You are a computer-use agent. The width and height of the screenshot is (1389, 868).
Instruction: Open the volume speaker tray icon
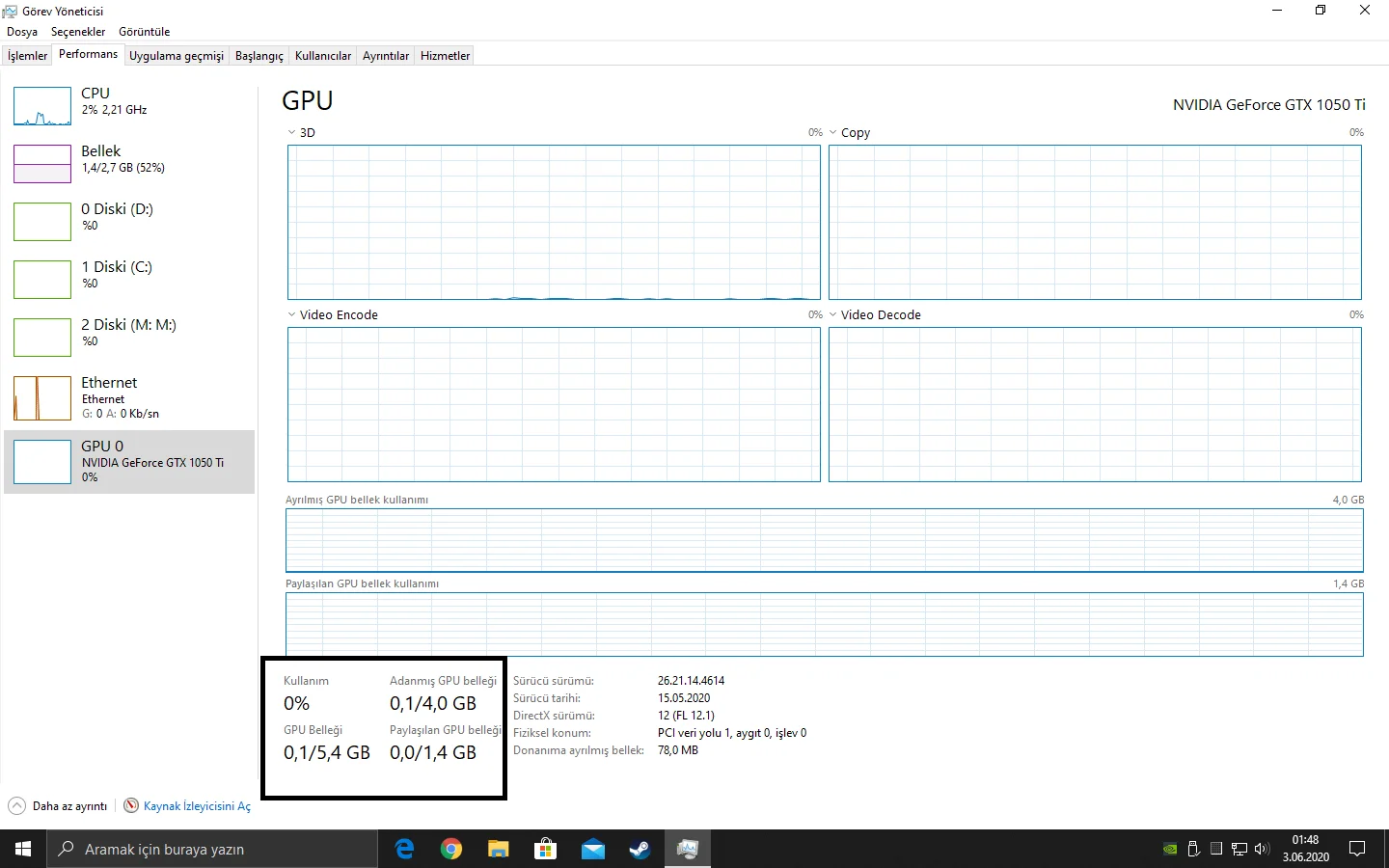point(1262,850)
